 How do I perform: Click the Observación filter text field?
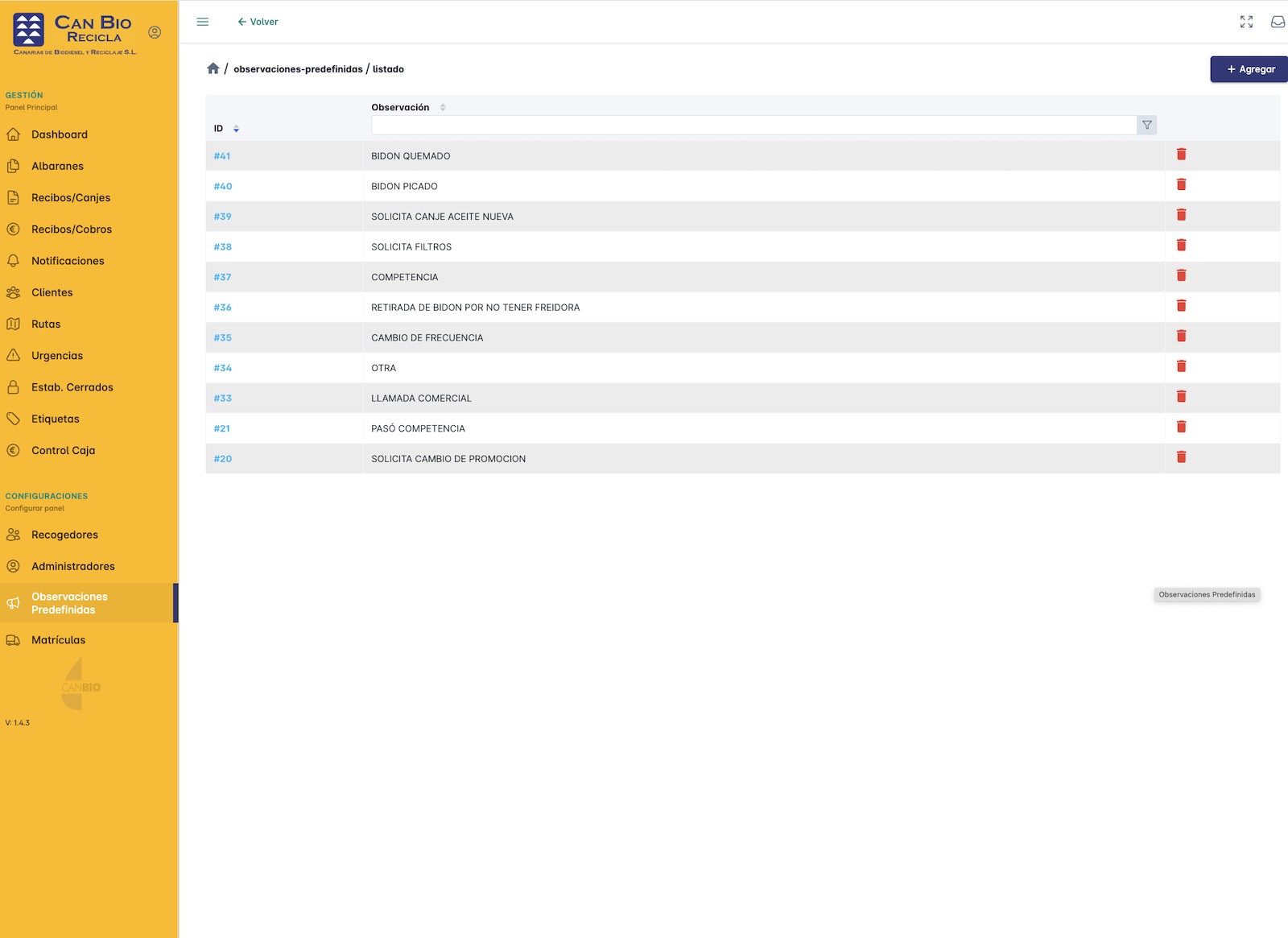[x=753, y=125]
